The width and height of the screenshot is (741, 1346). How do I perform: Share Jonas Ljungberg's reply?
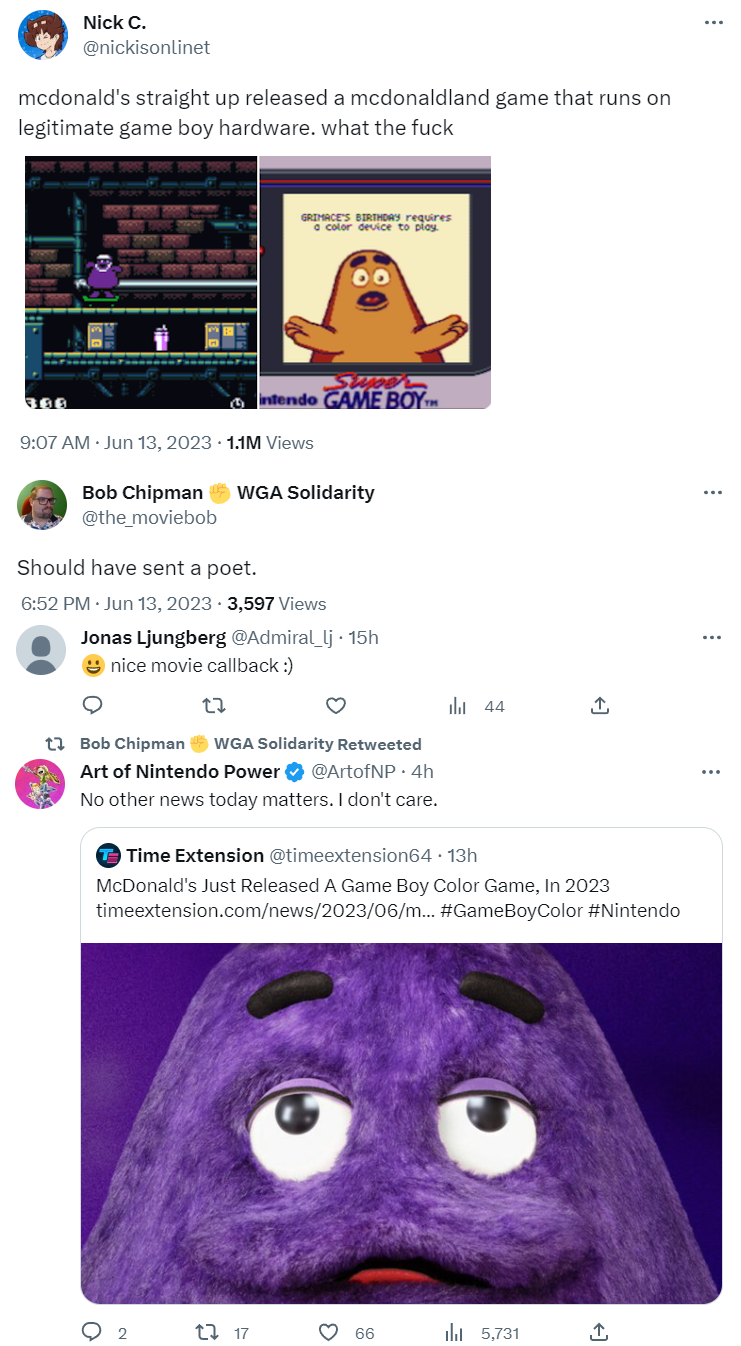[x=599, y=706]
